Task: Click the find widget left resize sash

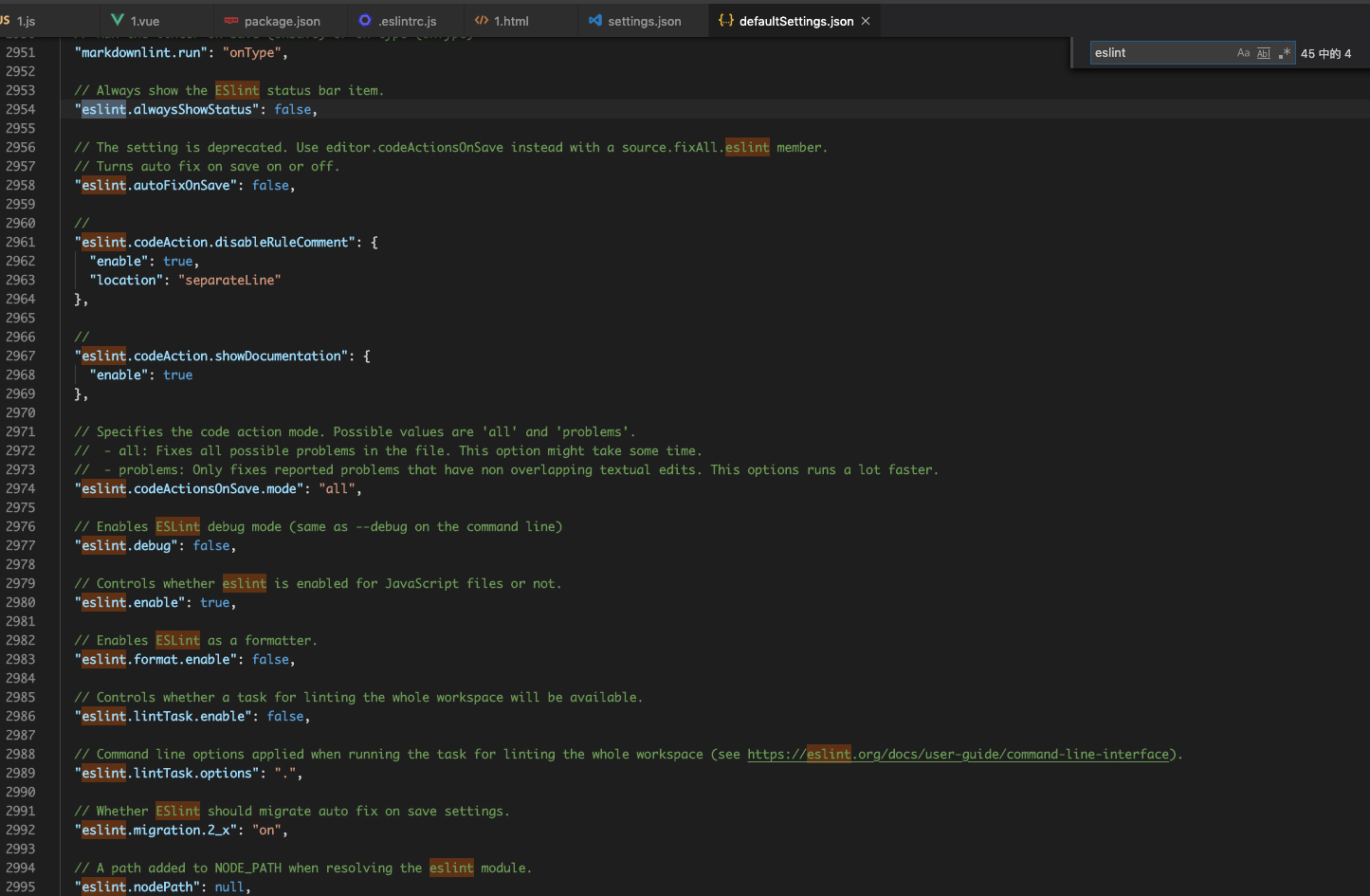Action: (1072, 53)
